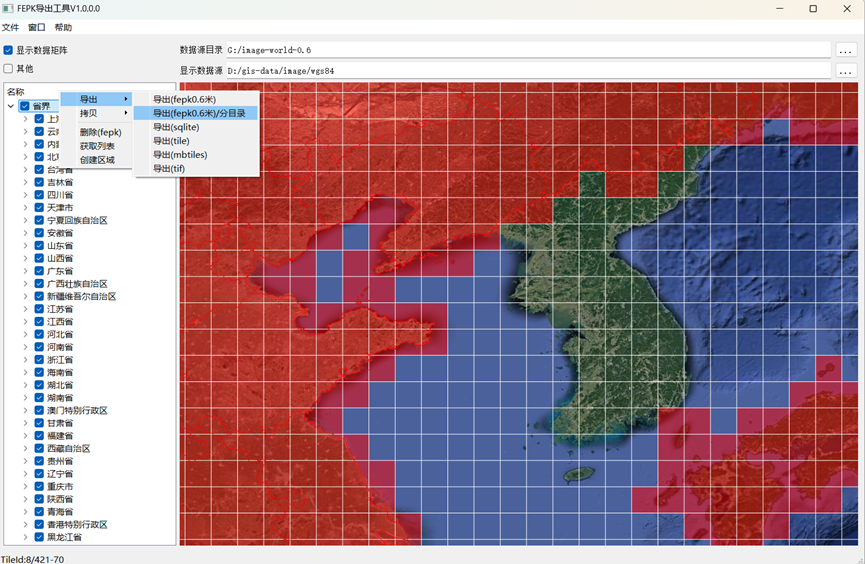This screenshot has width=865, height=564.
Task: Select the 澳门特别行政区 tree row
Action: click(x=77, y=411)
